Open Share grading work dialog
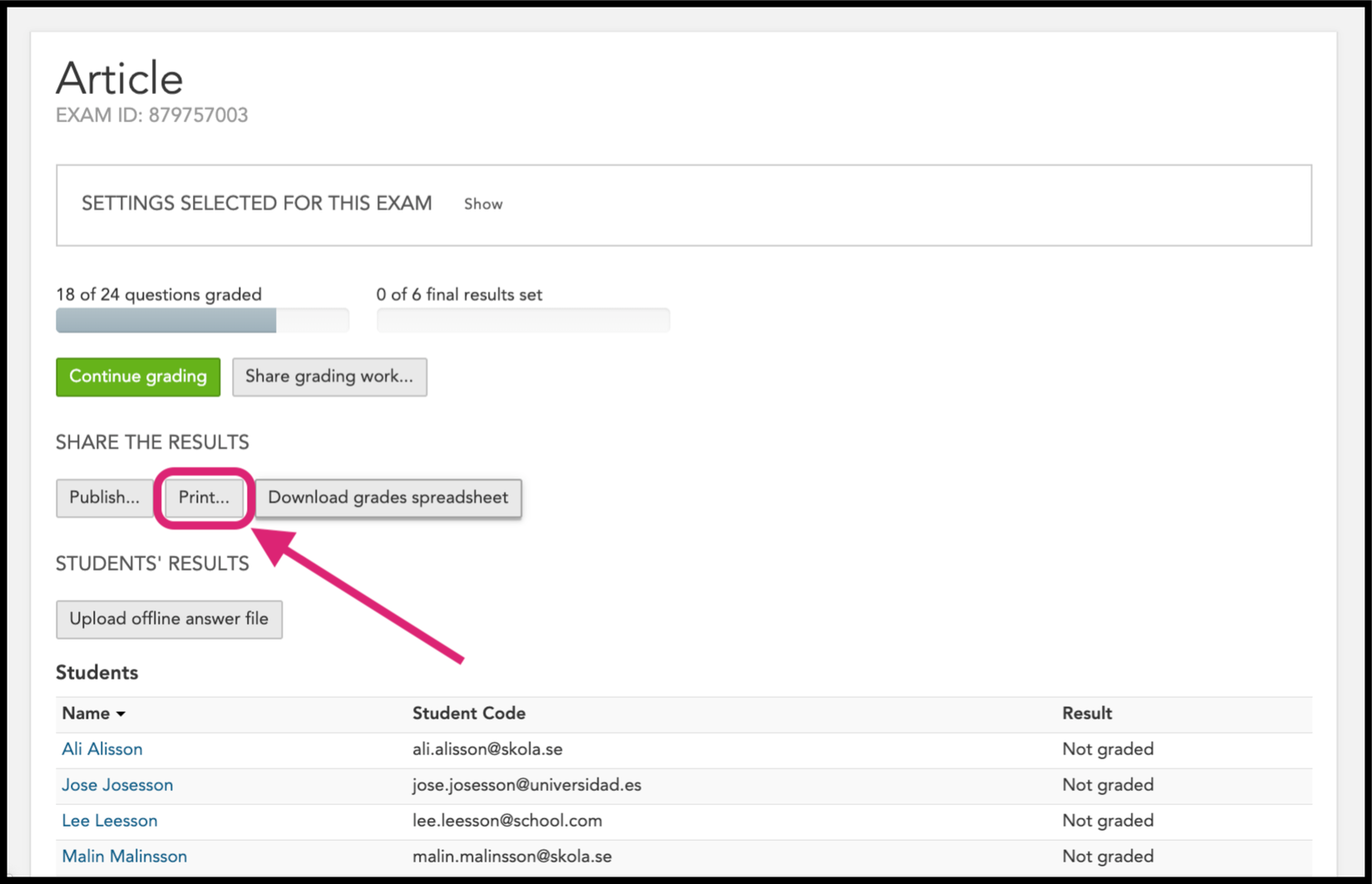 [x=329, y=377]
